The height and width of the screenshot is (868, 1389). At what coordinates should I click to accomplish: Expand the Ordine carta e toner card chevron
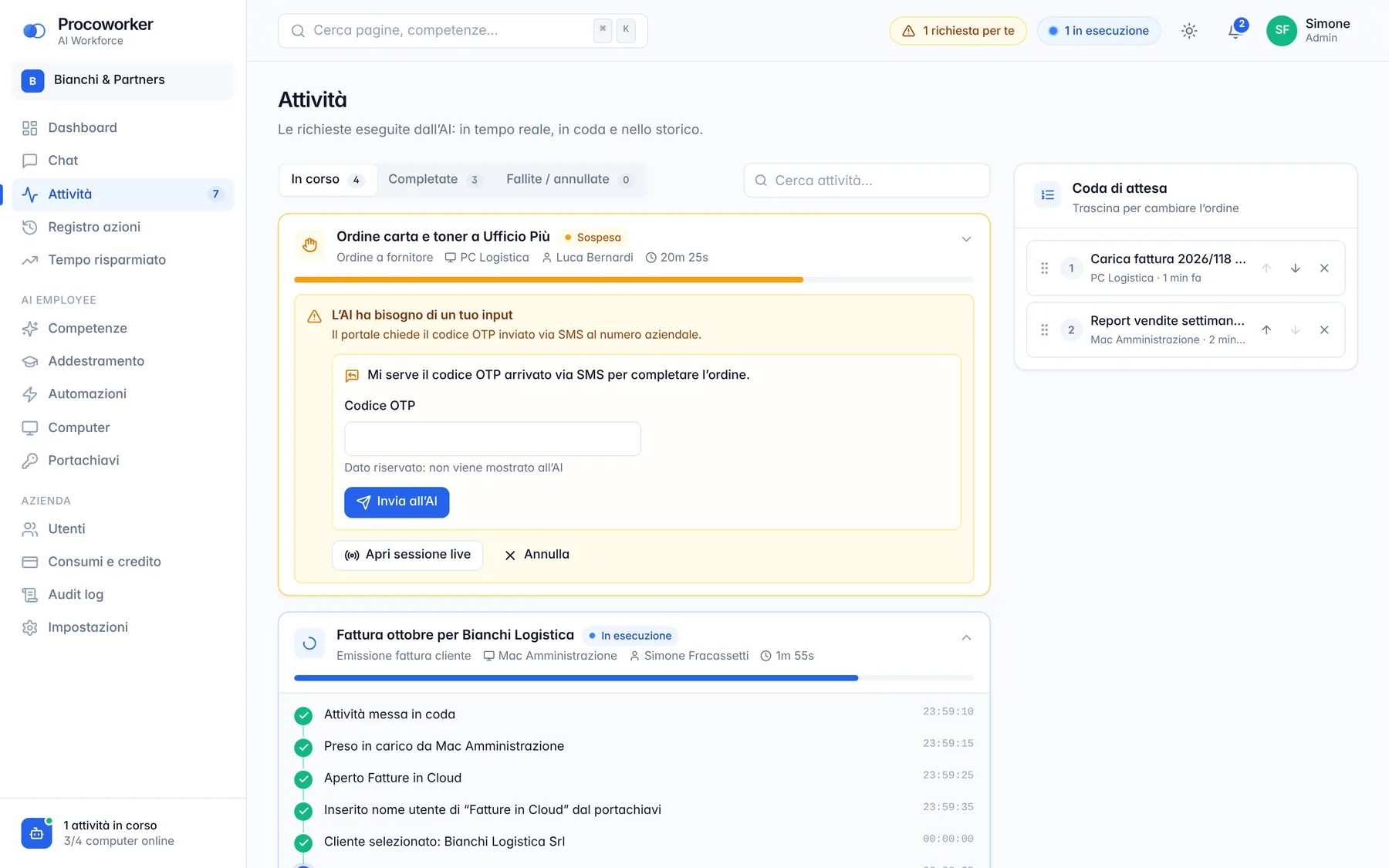pos(966,239)
